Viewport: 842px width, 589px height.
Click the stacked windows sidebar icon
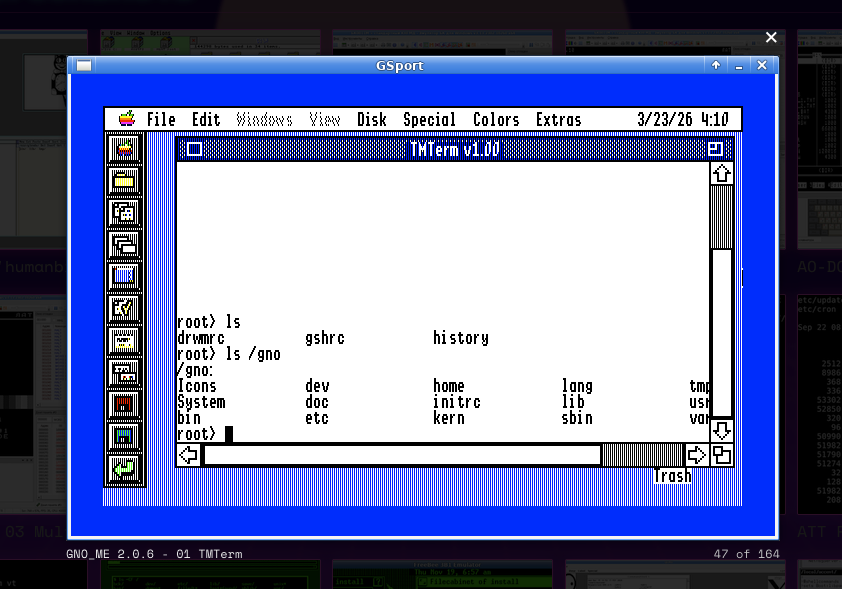tap(124, 245)
